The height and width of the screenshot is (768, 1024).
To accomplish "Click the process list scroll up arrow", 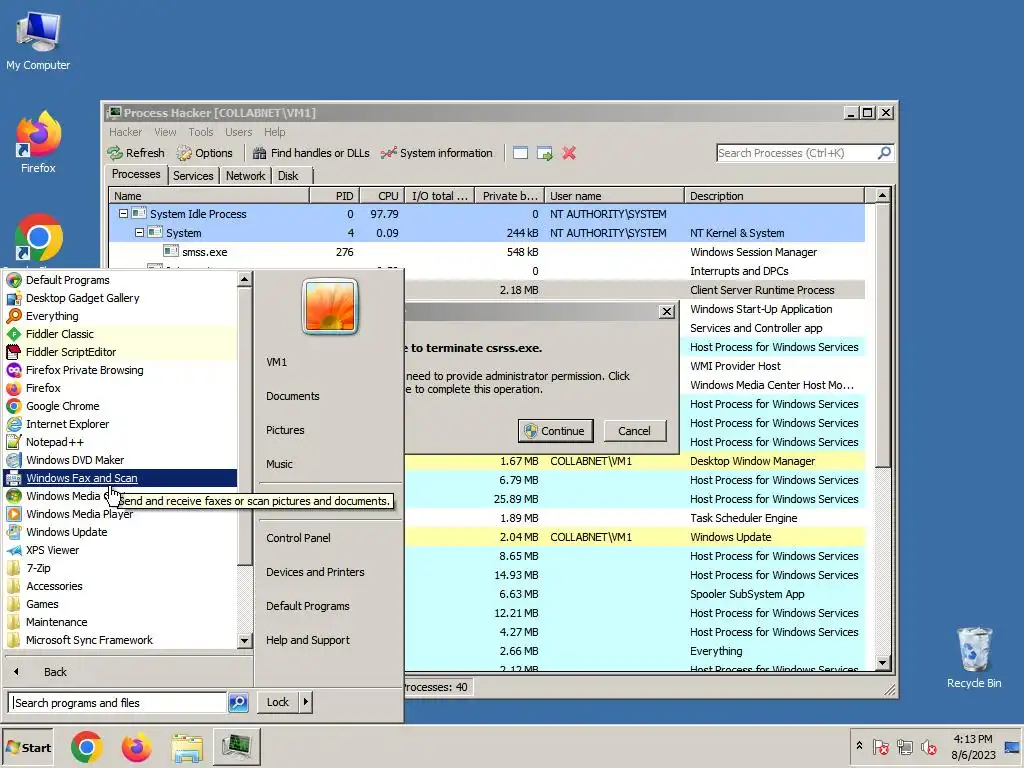I will [882, 195].
